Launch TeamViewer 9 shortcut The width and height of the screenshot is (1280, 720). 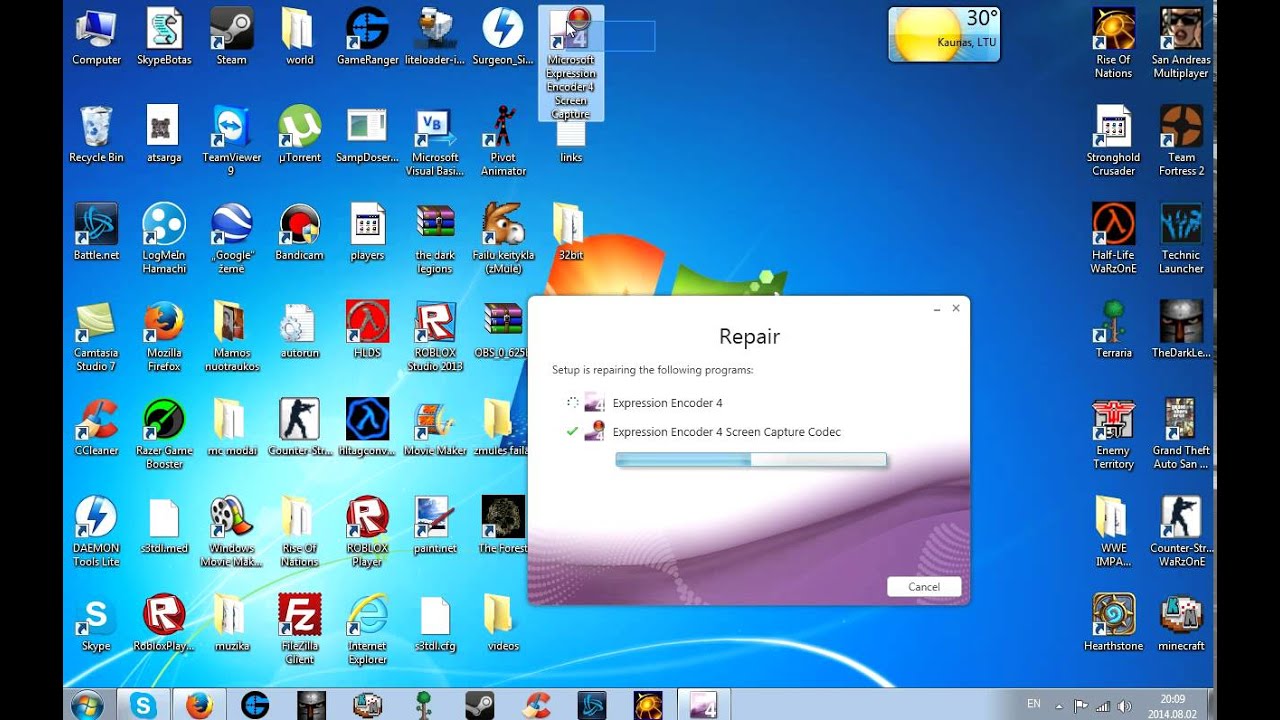pos(231,141)
